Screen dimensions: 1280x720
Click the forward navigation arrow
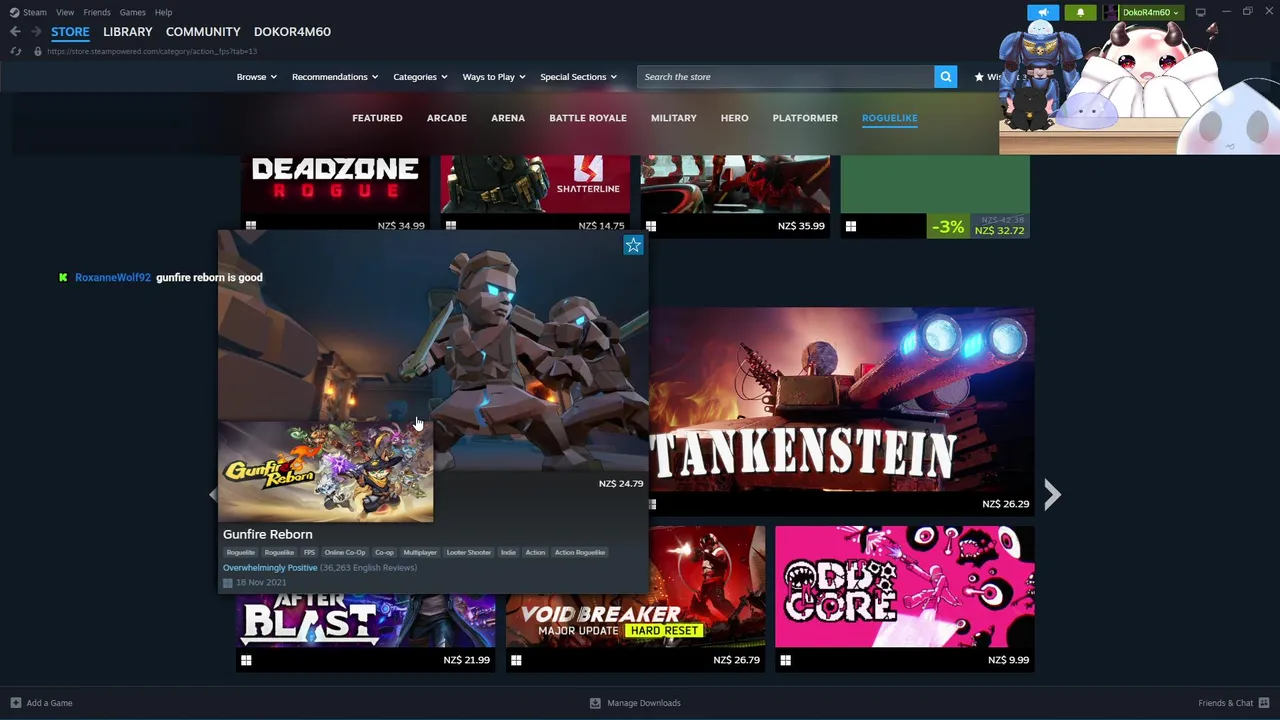[x=36, y=32]
